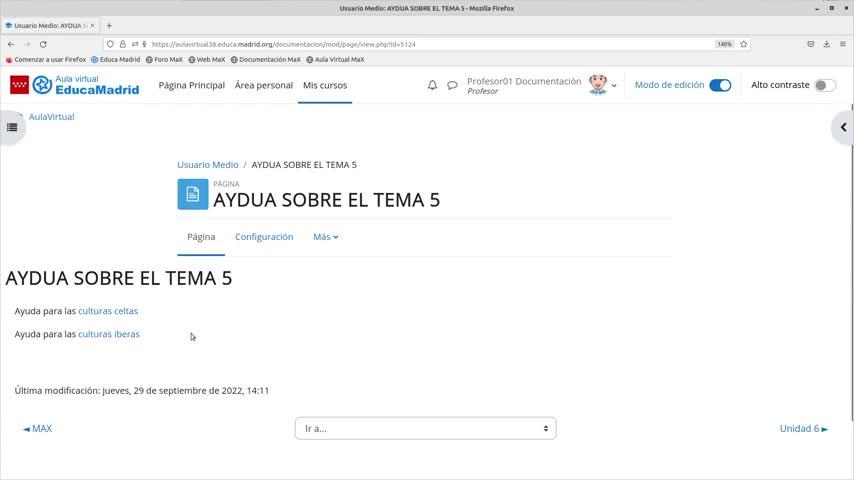Open the Firefox downloads panel
Screen dimensions: 854x480
click(x=826, y=44)
